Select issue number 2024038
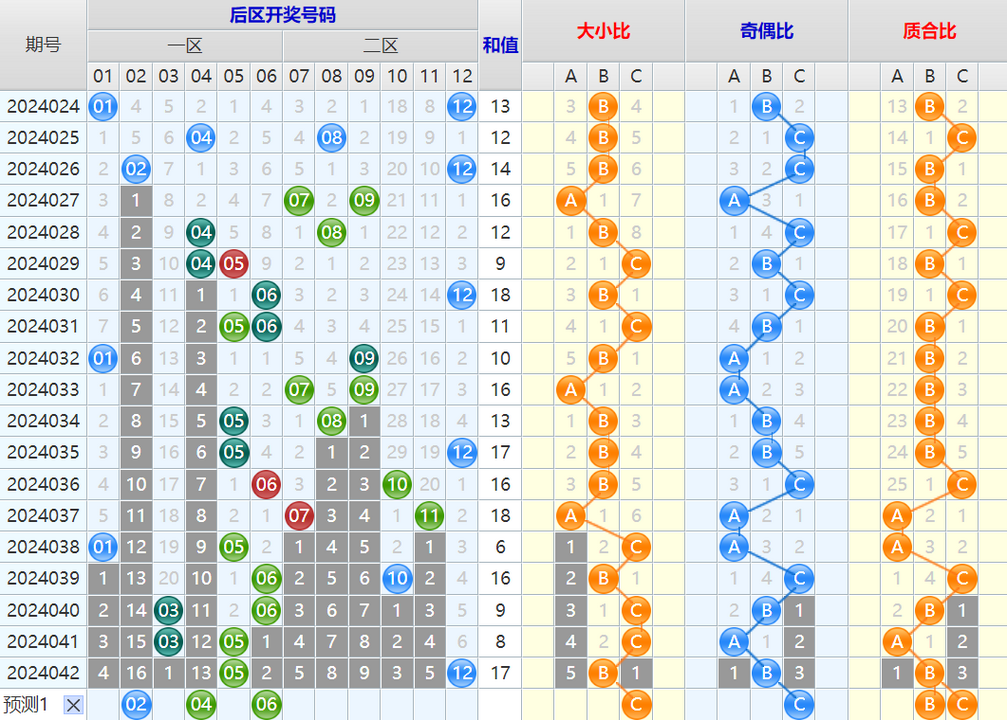 [43, 547]
